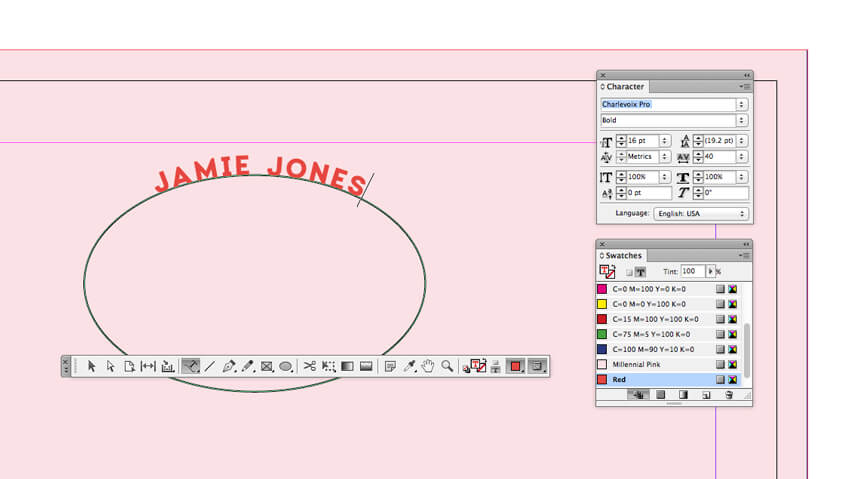This screenshot has height=479, width=850.
Task: Select the Eyedropper tool
Action: (409, 366)
